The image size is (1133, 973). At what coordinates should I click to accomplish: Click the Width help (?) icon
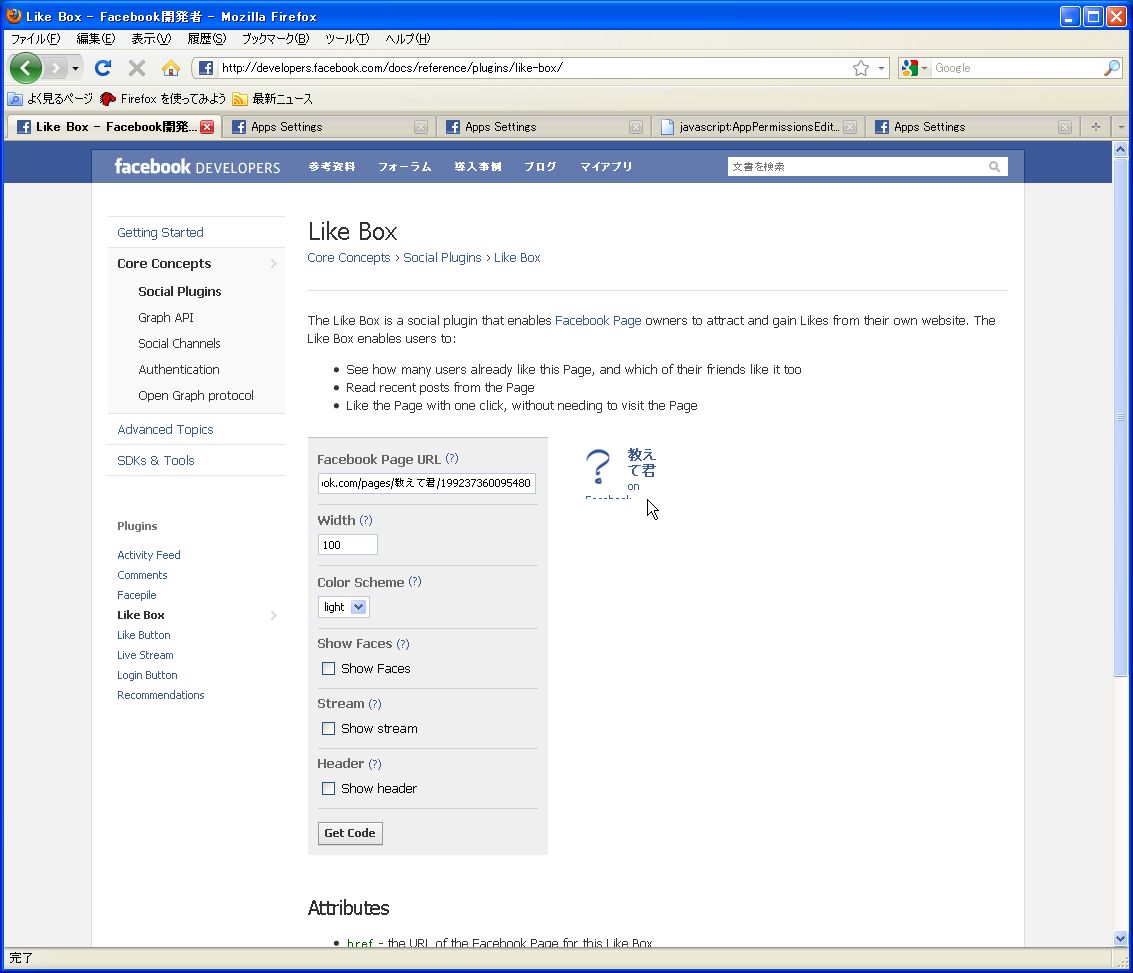coord(366,520)
